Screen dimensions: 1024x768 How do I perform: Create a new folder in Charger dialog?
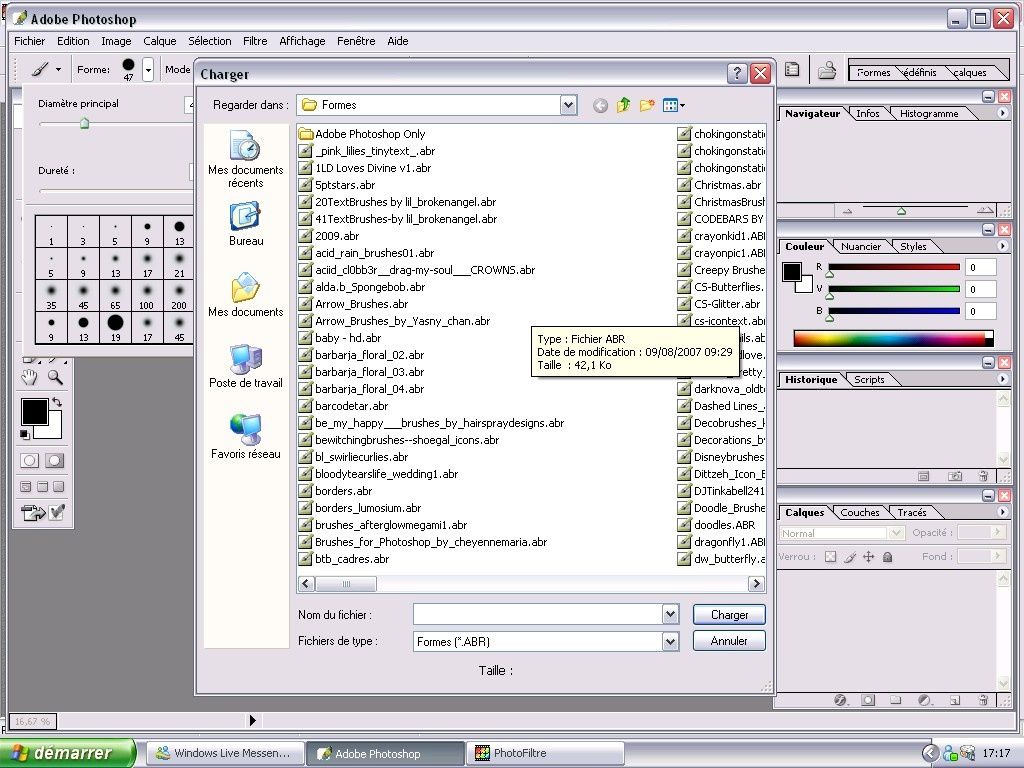click(x=647, y=104)
